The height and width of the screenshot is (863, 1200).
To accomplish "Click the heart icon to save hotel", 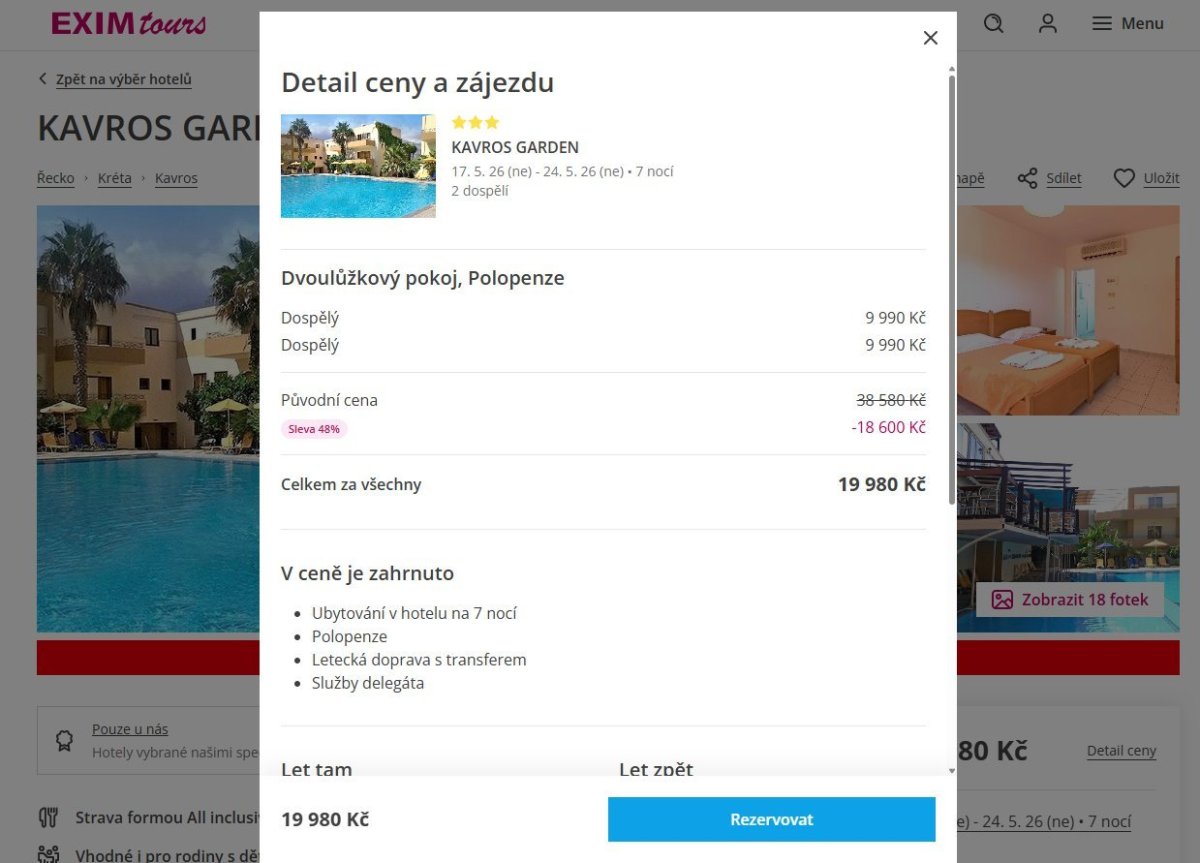I will pos(1125,178).
